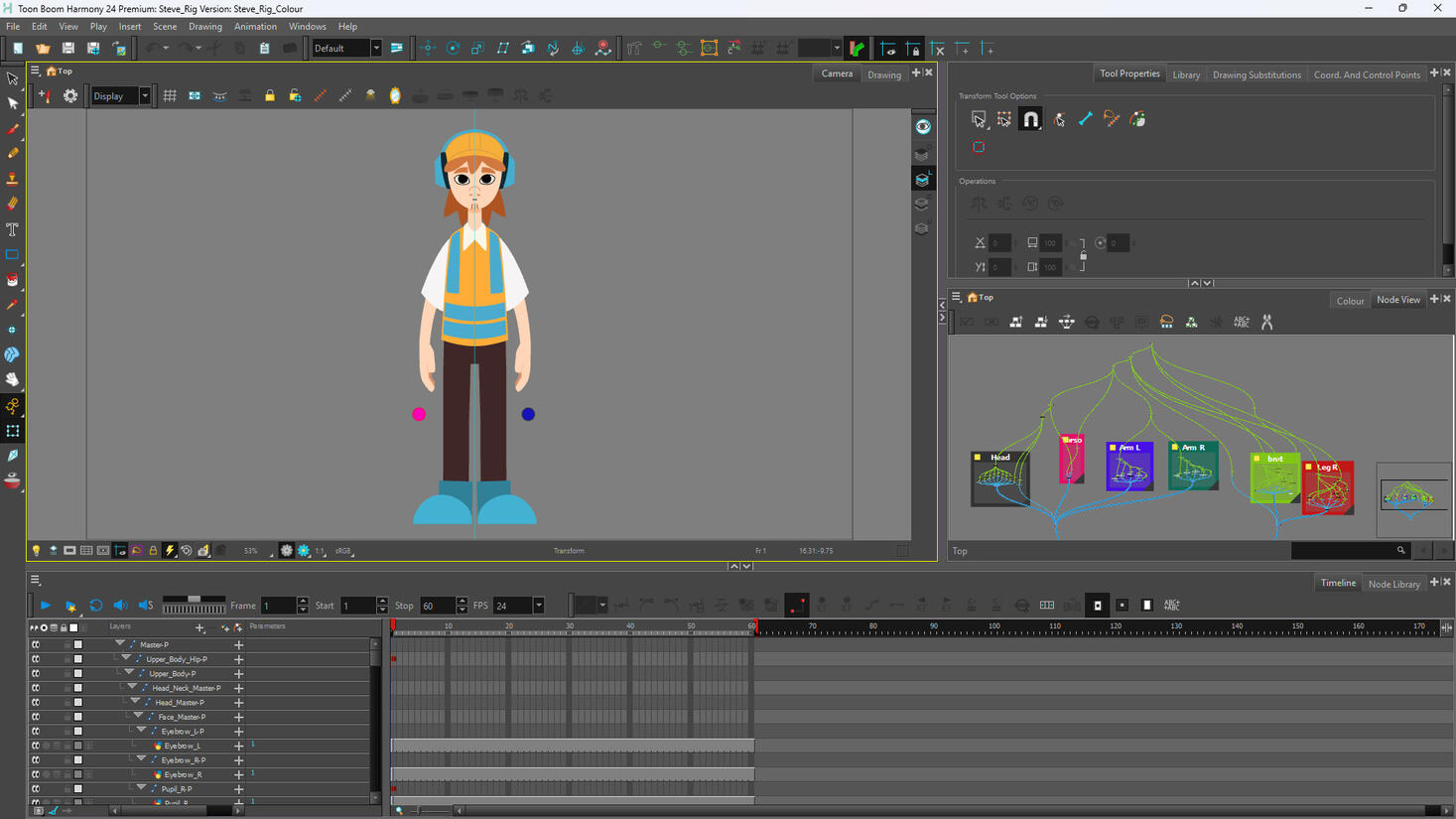Image resolution: width=1456 pixels, height=819 pixels.
Task: Play the scene from the timeline toolbar
Action: [46, 606]
